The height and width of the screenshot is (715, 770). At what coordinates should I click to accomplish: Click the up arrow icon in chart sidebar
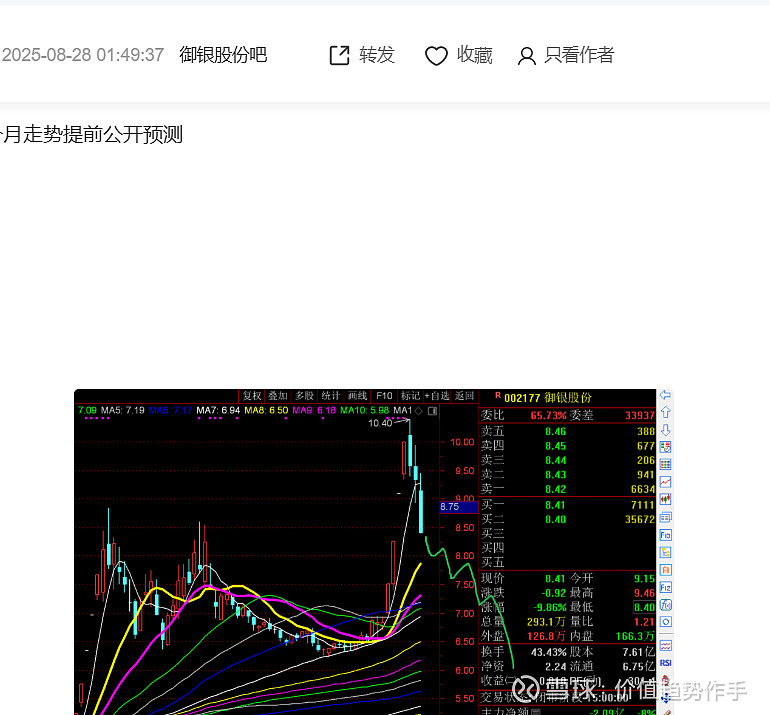click(x=665, y=412)
